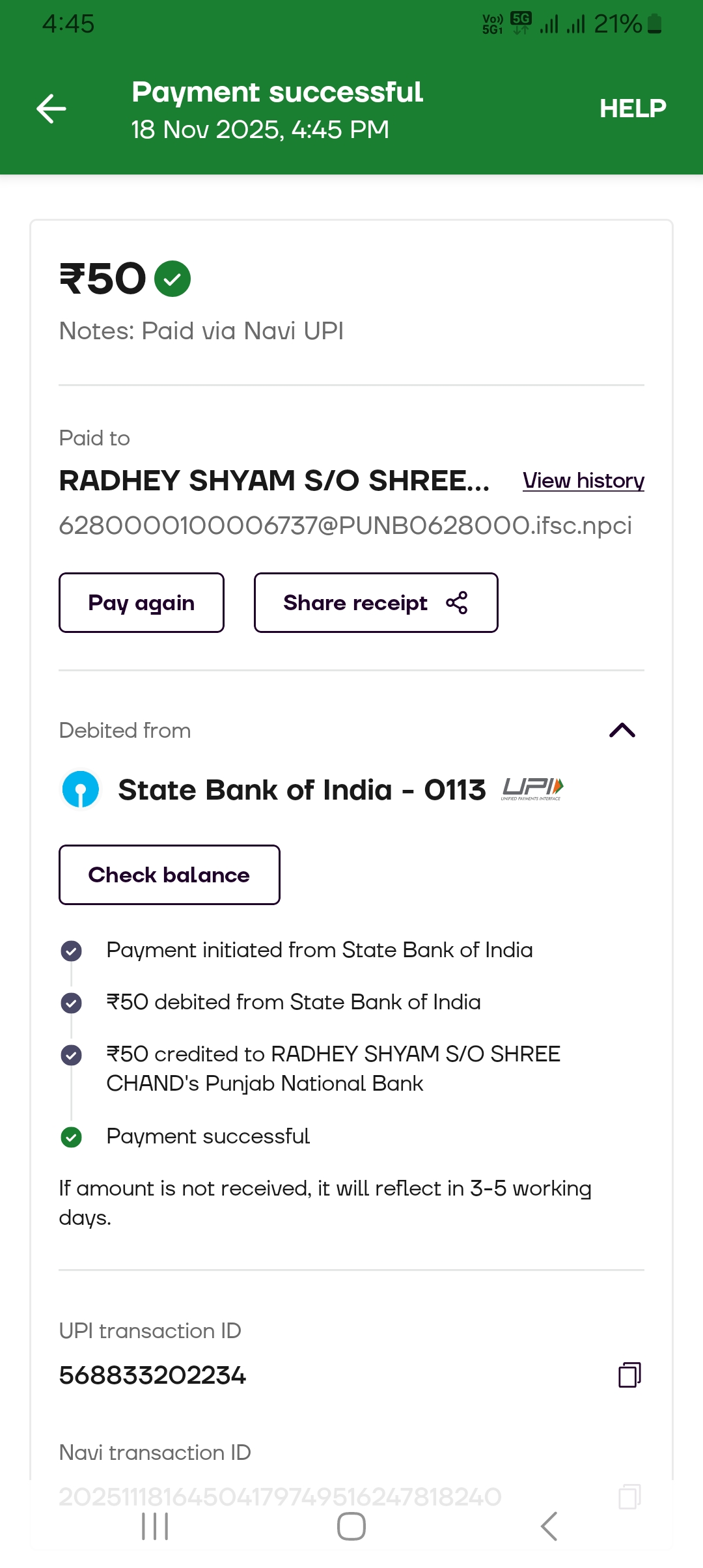Screen dimensions: 703x1568
Task: Tap the UPI logo icon
Action: 532,789
